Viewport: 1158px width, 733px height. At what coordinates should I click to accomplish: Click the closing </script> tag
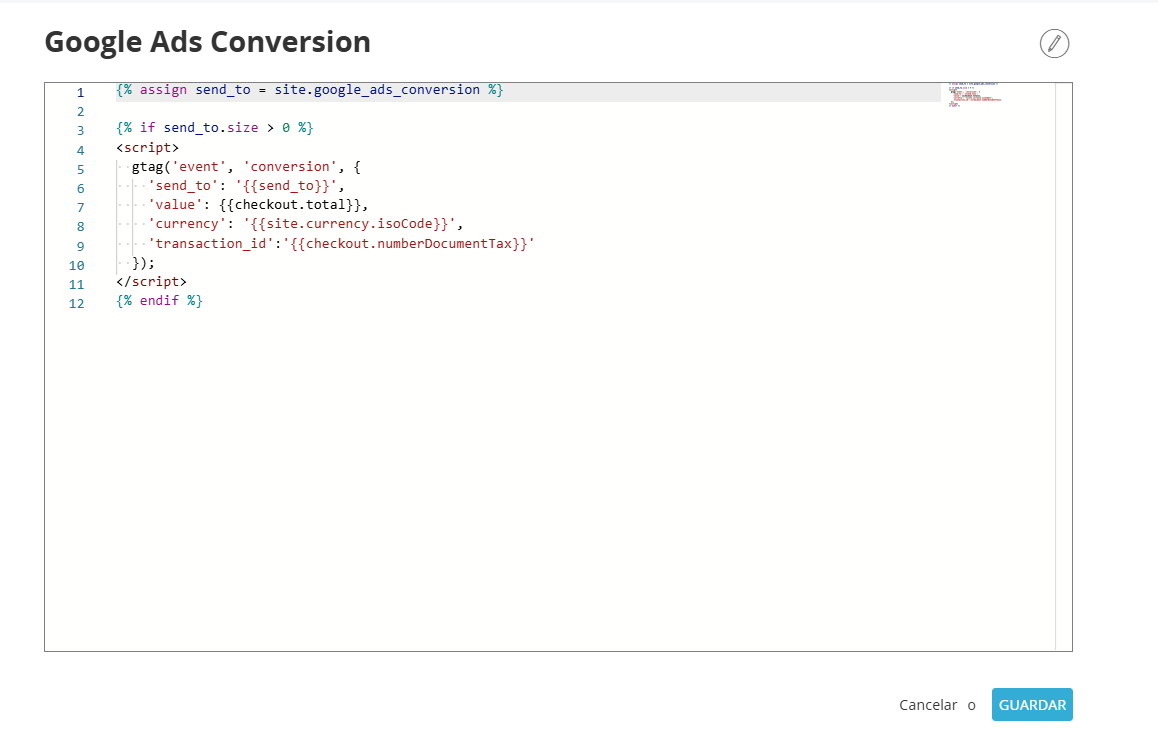[x=151, y=281]
